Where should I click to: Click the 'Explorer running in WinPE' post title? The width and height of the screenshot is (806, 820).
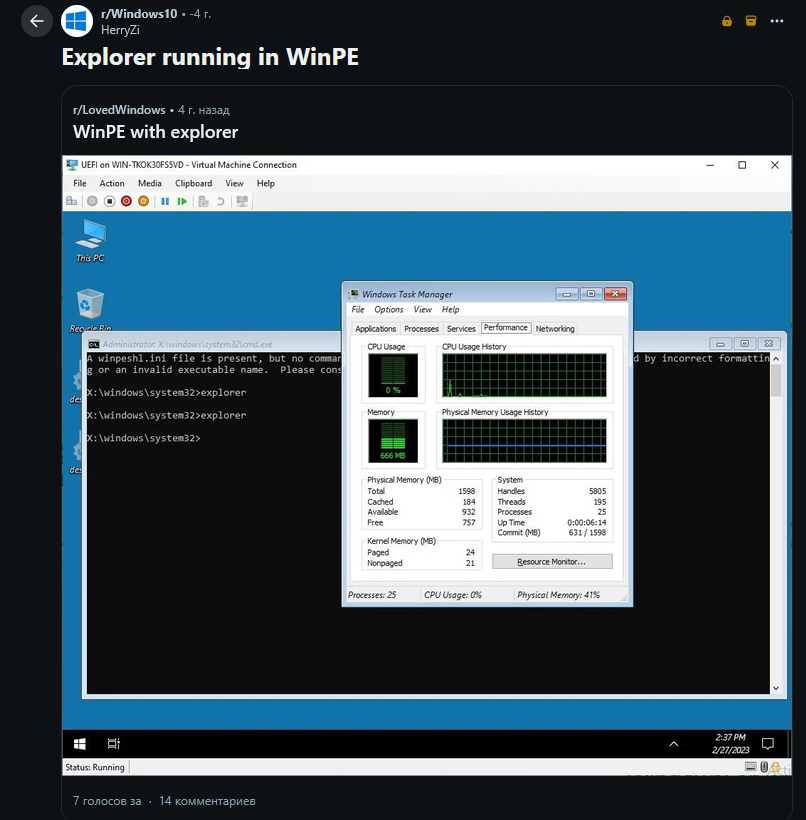(x=210, y=57)
